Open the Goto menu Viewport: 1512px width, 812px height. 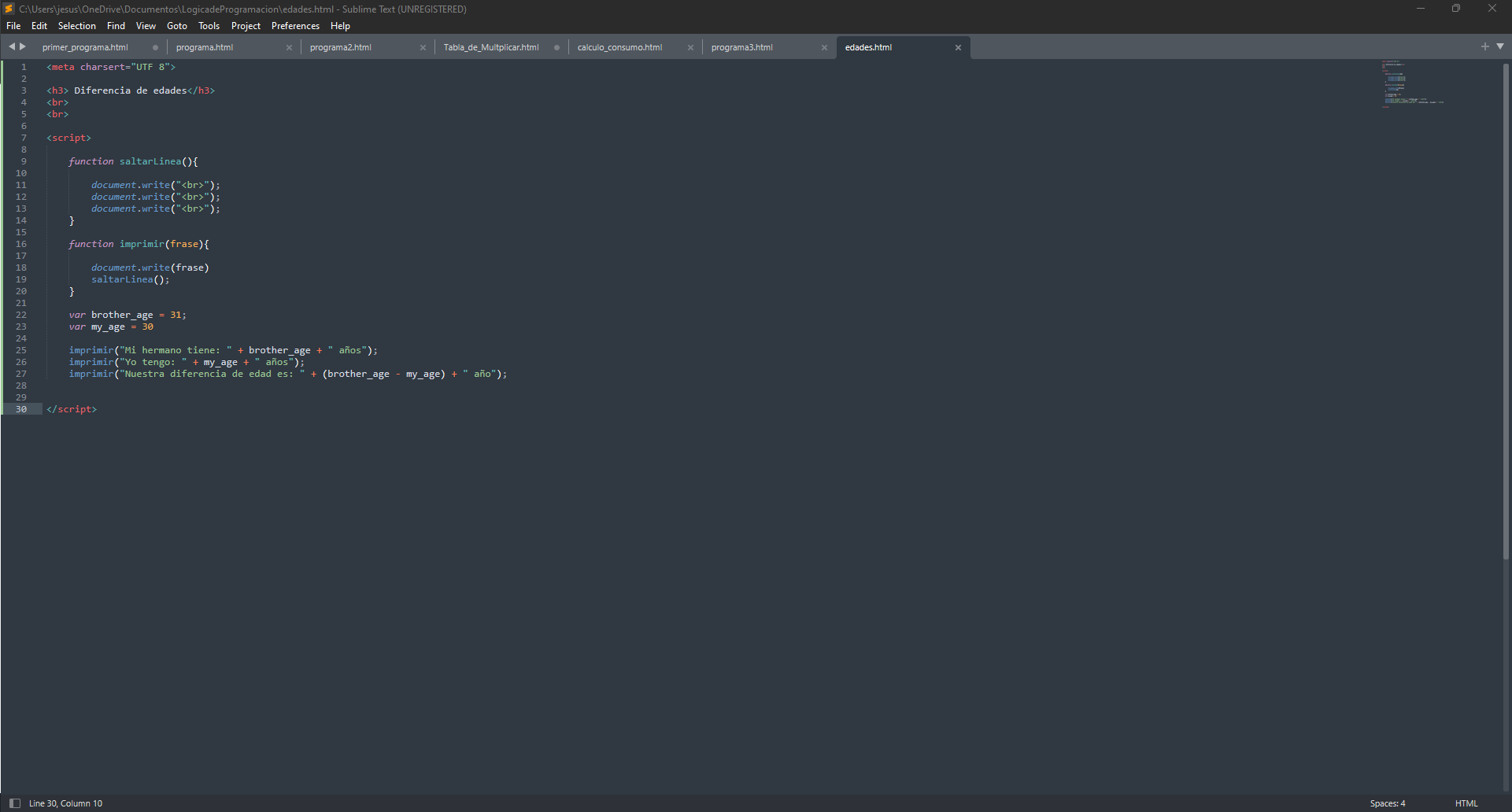pos(177,26)
